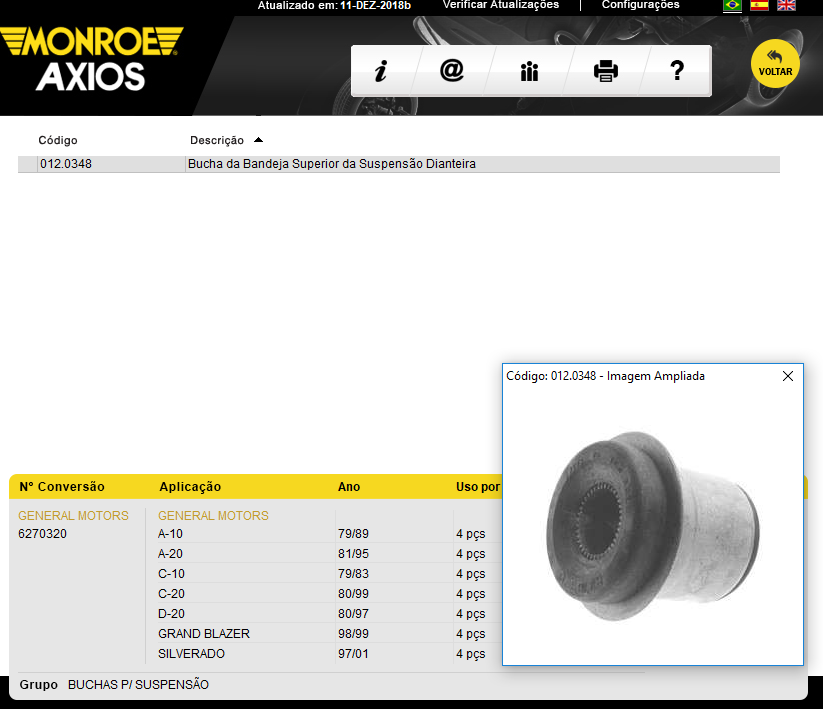The height and width of the screenshot is (709, 823).
Task: Switch language to Spanish via Spain flag
Action: pos(760,5)
